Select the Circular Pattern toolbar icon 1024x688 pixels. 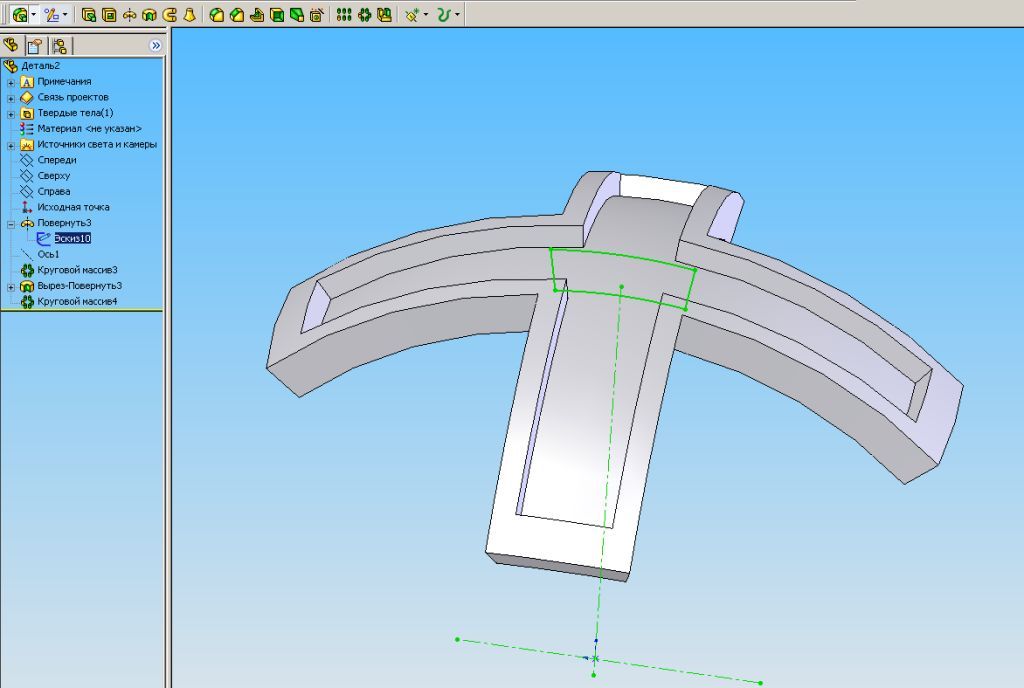tap(364, 15)
